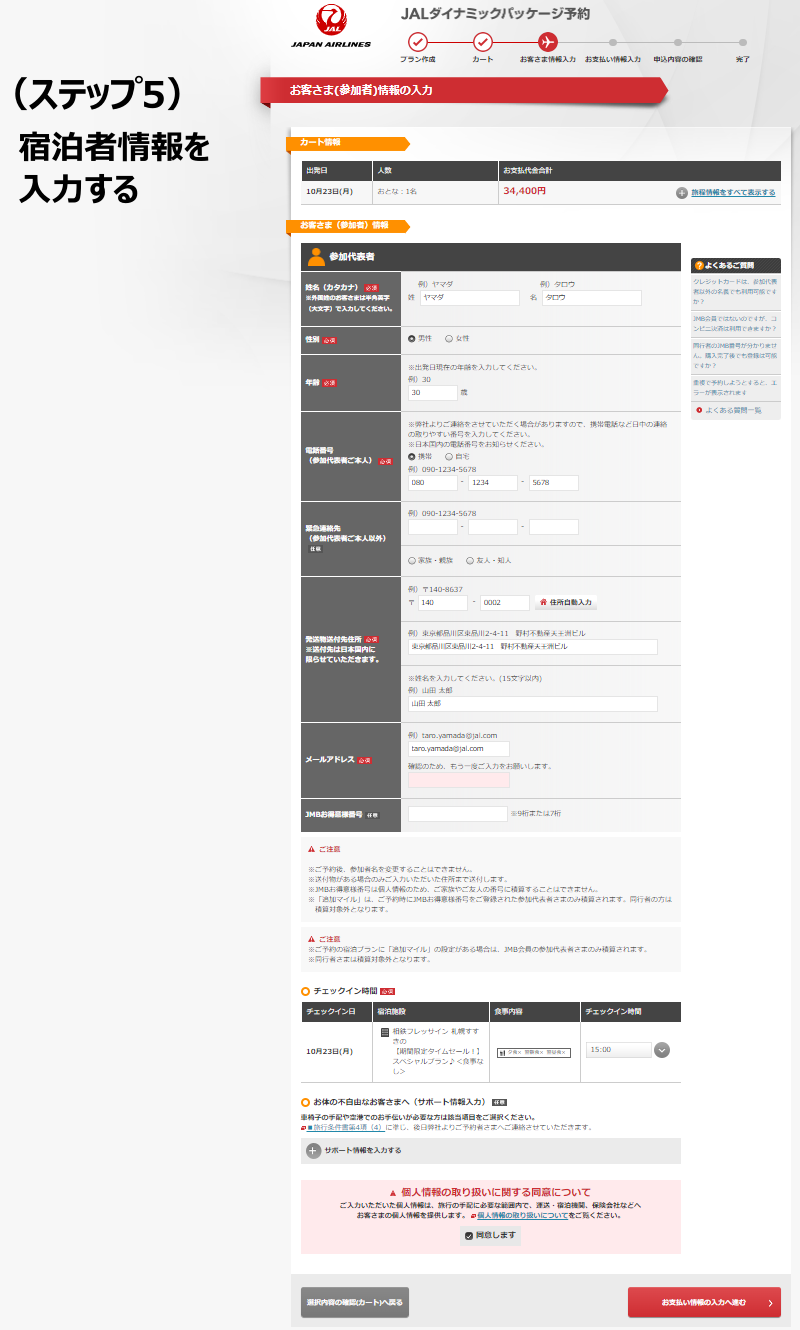The height and width of the screenshot is (1330, 800).
Task: Choose 自宅 phone type radio button
Action: (x=448, y=456)
